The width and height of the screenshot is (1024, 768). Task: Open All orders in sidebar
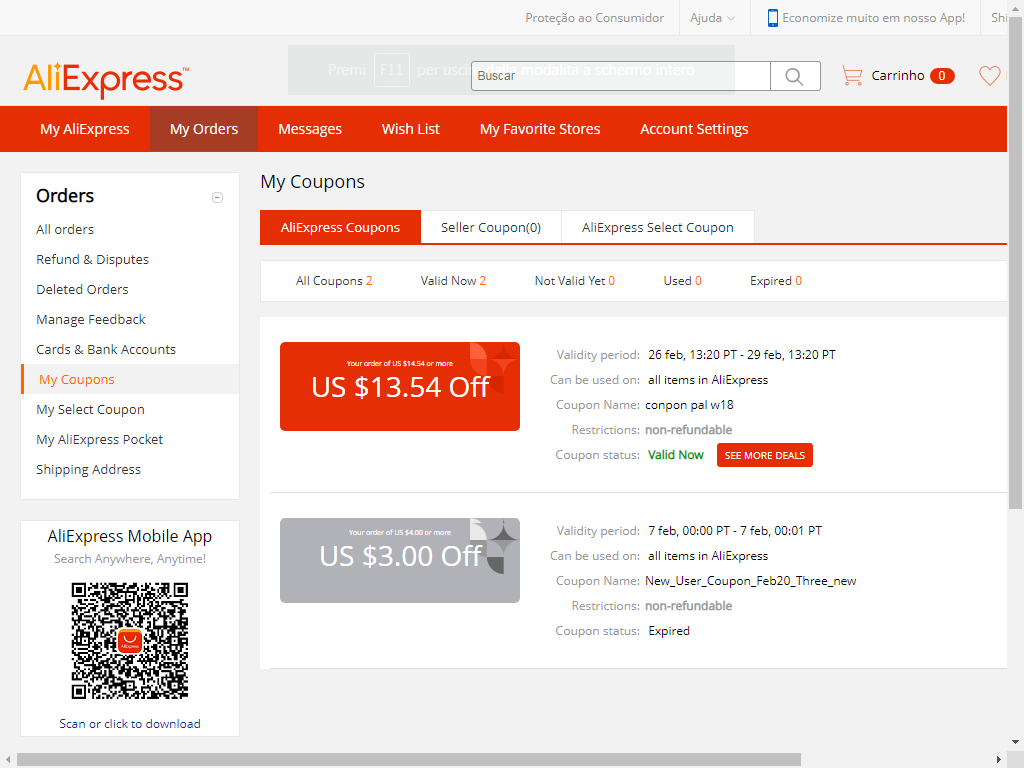pyautogui.click(x=65, y=229)
